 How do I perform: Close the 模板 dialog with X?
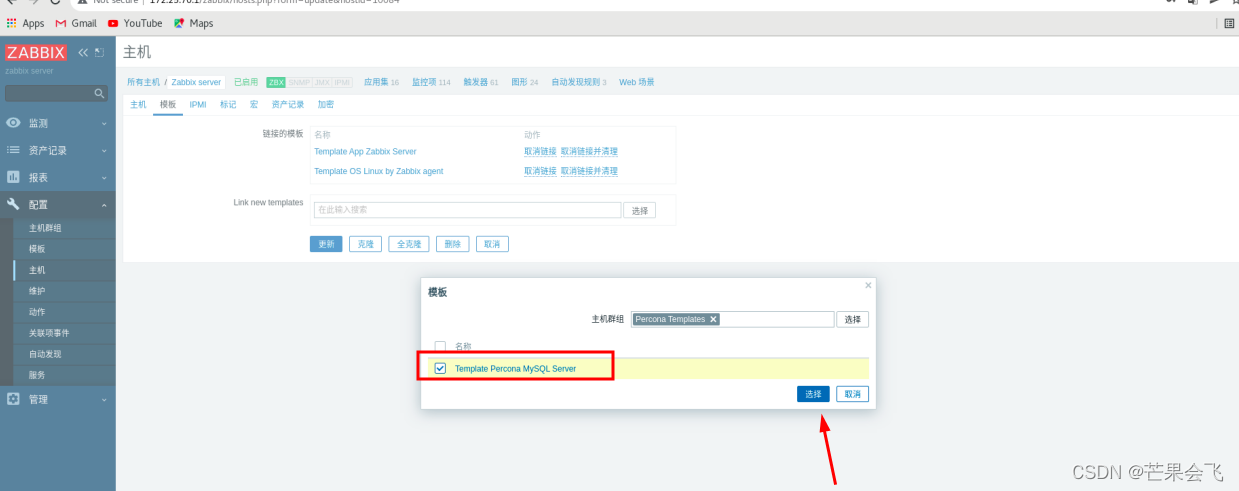coord(868,285)
